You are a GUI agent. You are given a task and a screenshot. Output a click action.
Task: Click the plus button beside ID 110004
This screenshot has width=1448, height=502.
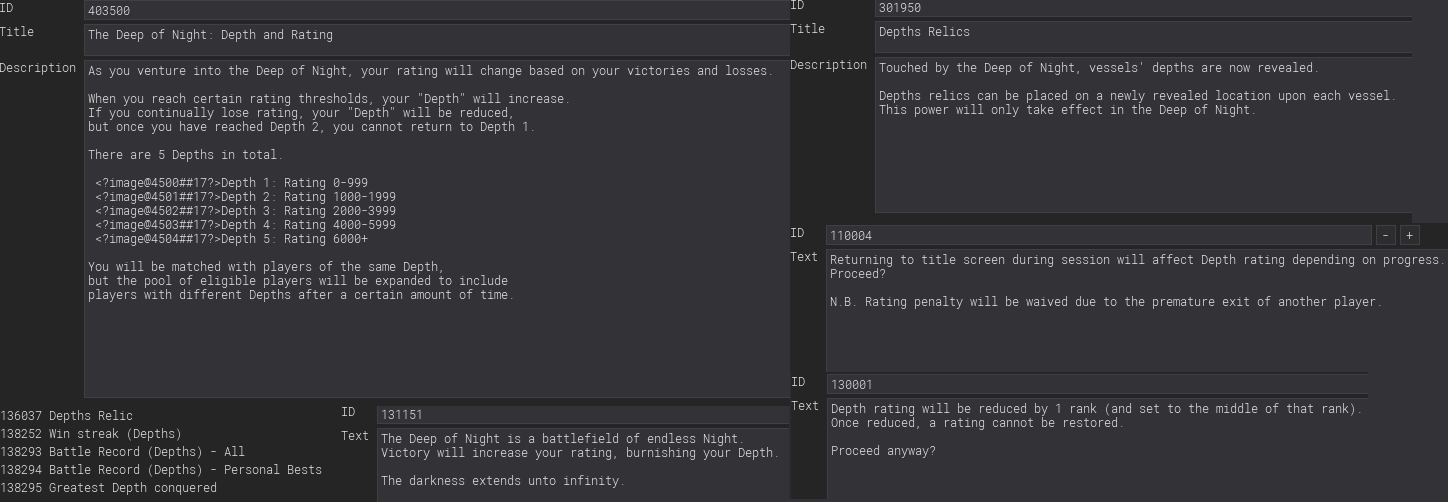(1409, 235)
